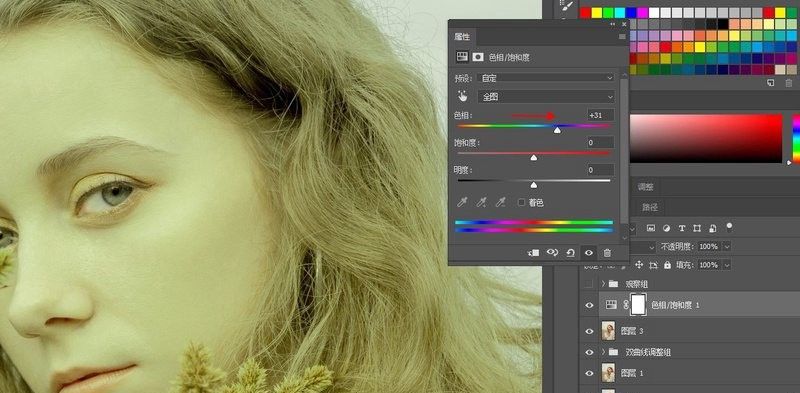Filter layers by shape layers

click(x=697, y=228)
